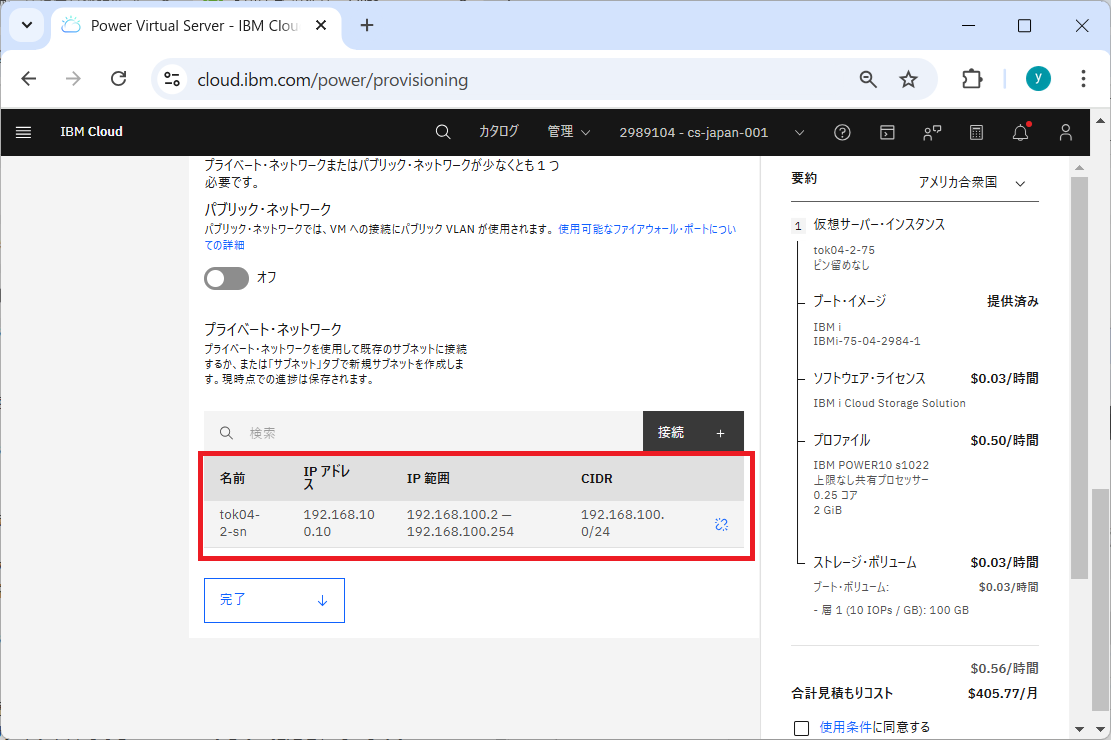Open the Chrome three-dot menu
Image resolution: width=1111 pixels, height=740 pixels.
click(x=1083, y=79)
